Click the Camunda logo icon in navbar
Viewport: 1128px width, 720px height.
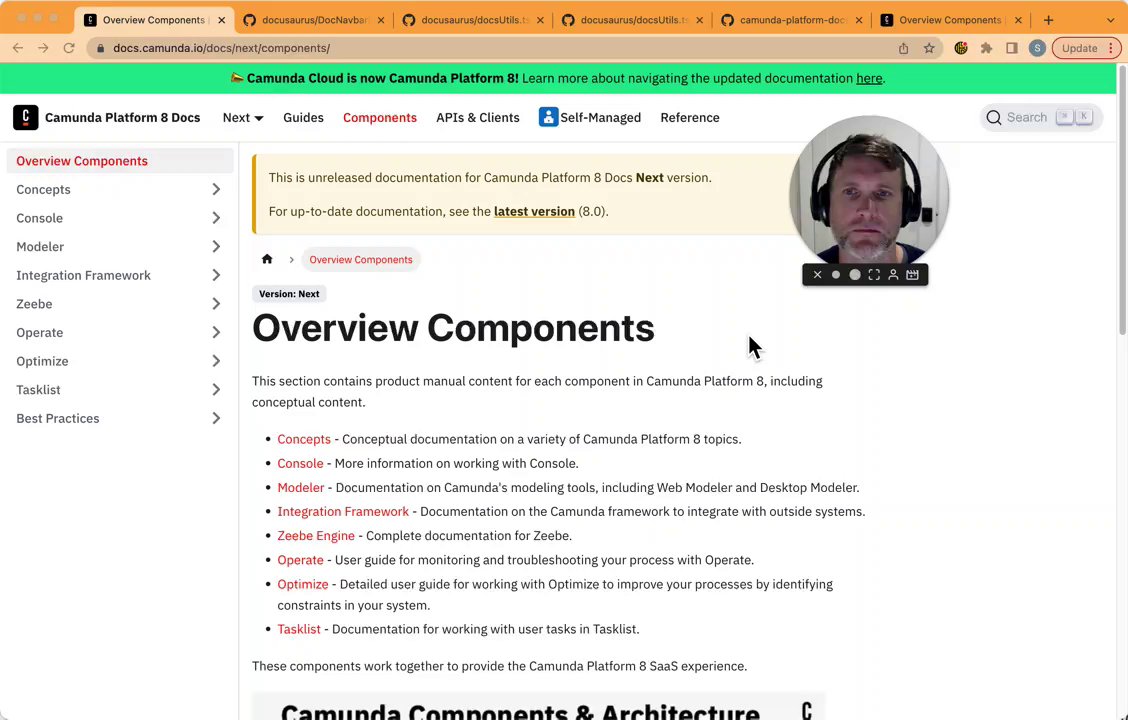pyautogui.click(x=26, y=117)
